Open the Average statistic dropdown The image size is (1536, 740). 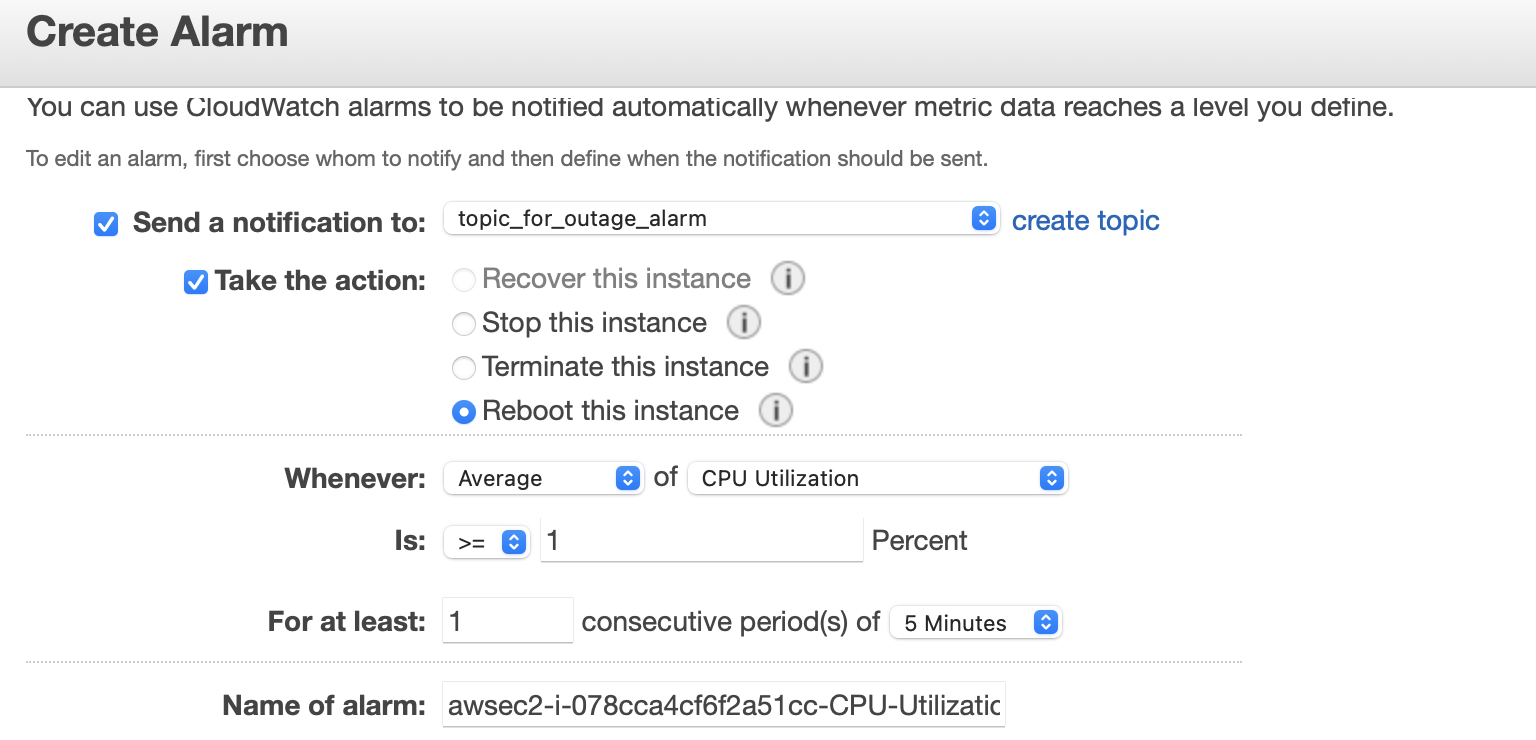point(543,478)
